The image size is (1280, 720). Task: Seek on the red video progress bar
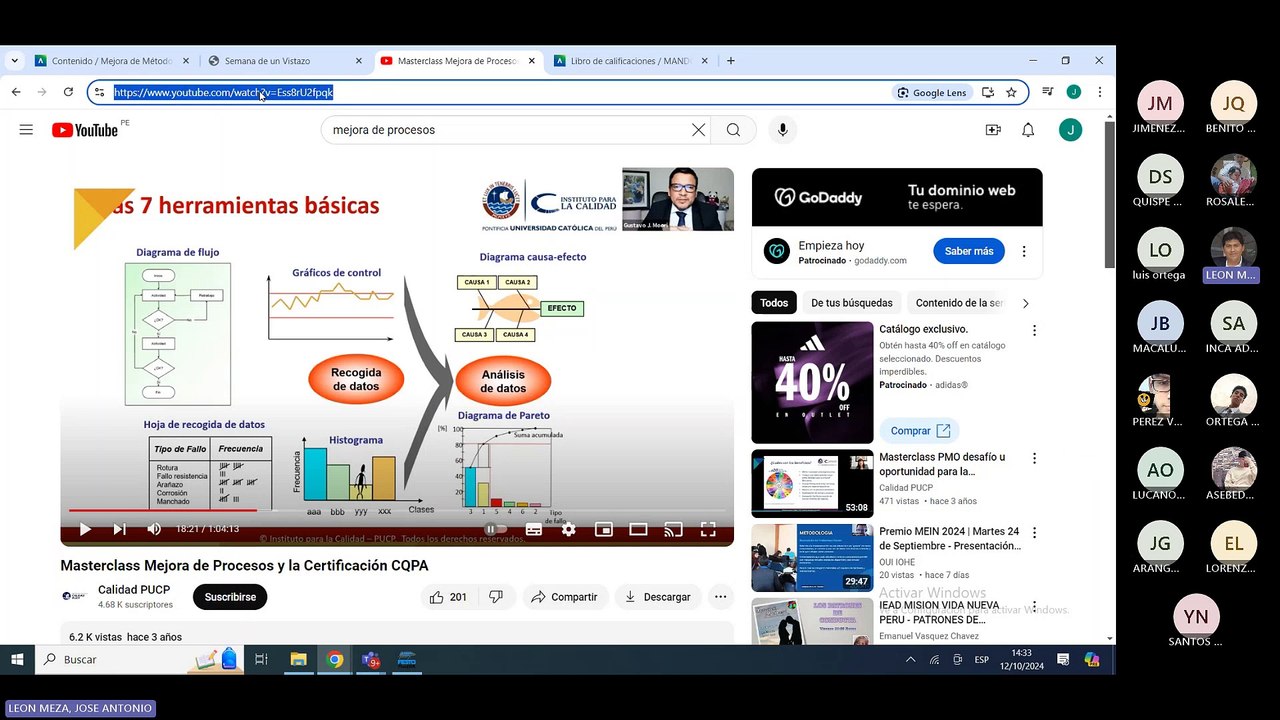(x=397, y=510)
